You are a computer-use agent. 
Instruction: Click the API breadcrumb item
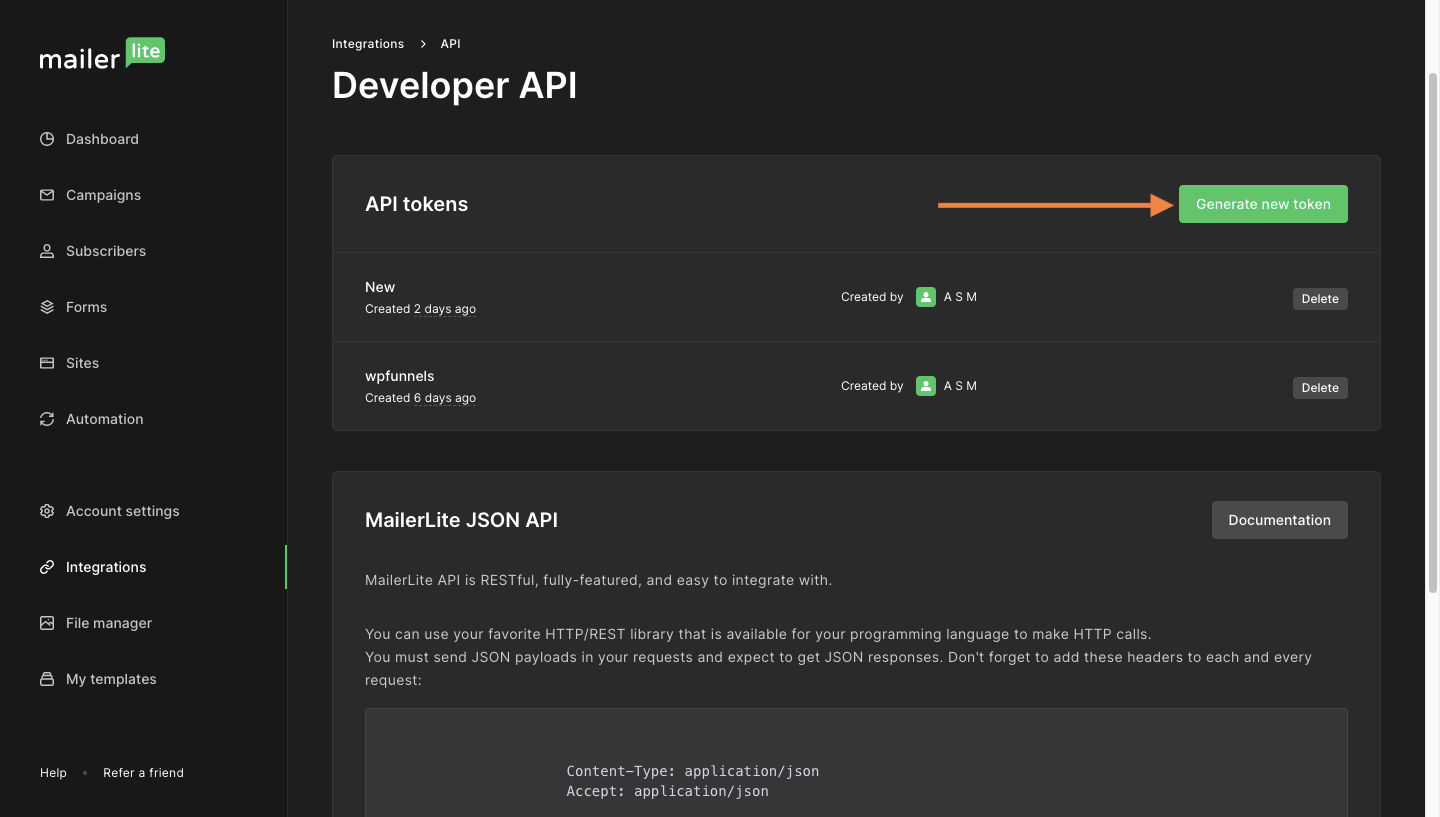pos(450,44)
